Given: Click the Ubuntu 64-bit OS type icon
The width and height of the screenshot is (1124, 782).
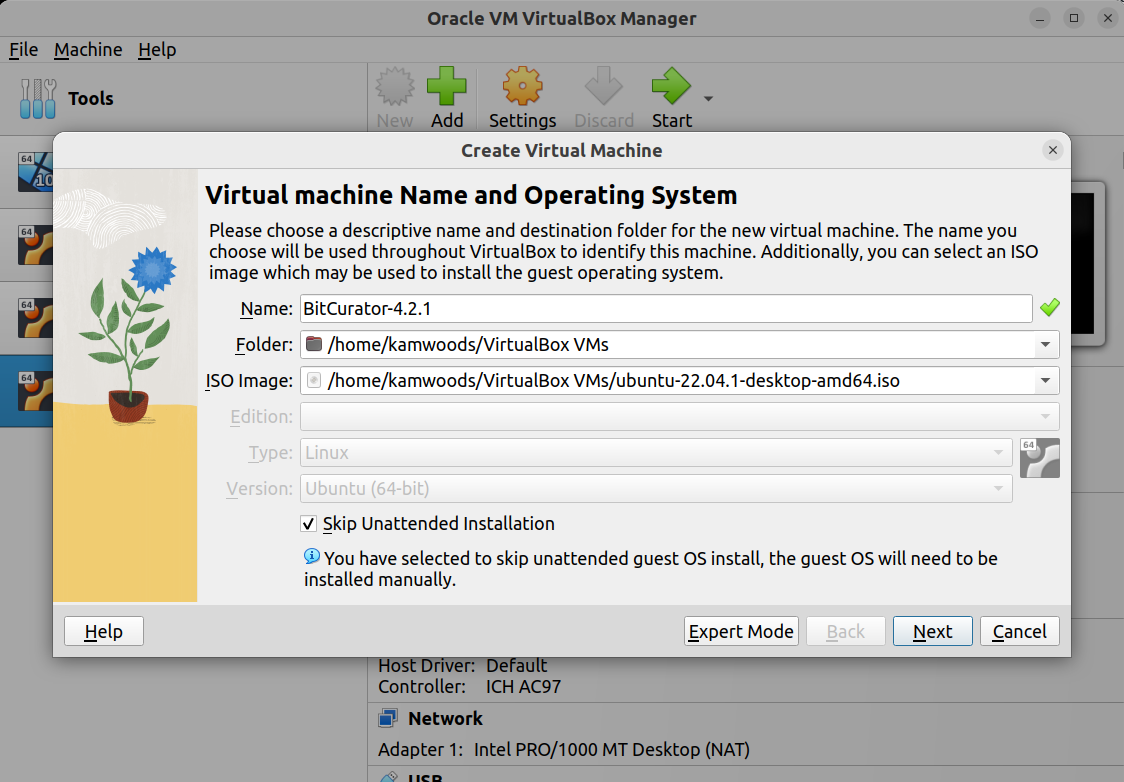Looking at the screenshot, I should 1039,458.
